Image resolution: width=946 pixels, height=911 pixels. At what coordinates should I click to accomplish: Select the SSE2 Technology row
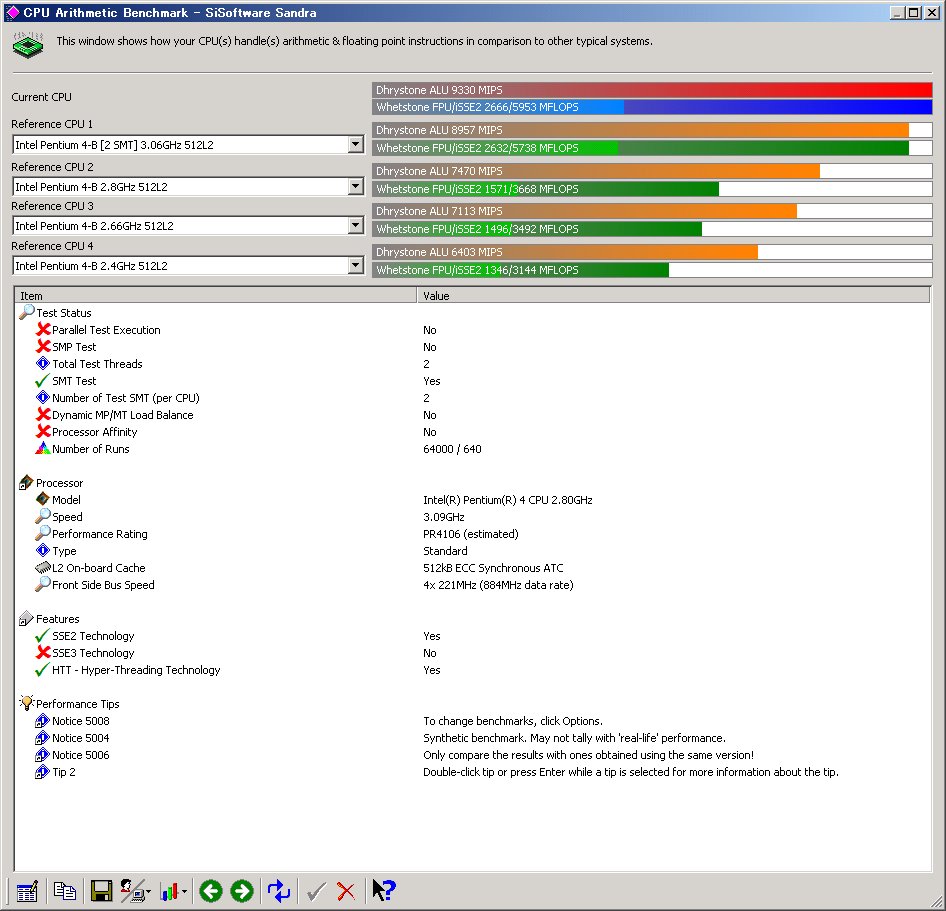click(473, 635)
